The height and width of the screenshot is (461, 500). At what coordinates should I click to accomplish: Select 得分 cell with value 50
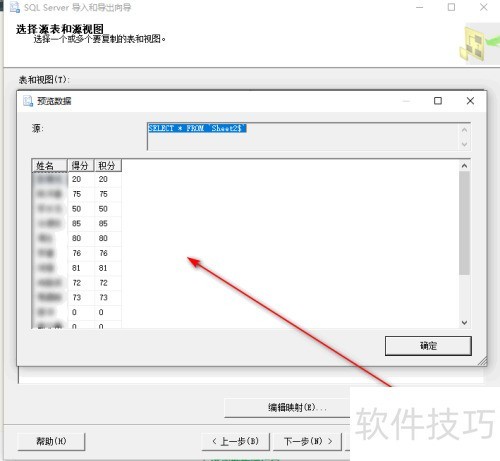point(81,209)
